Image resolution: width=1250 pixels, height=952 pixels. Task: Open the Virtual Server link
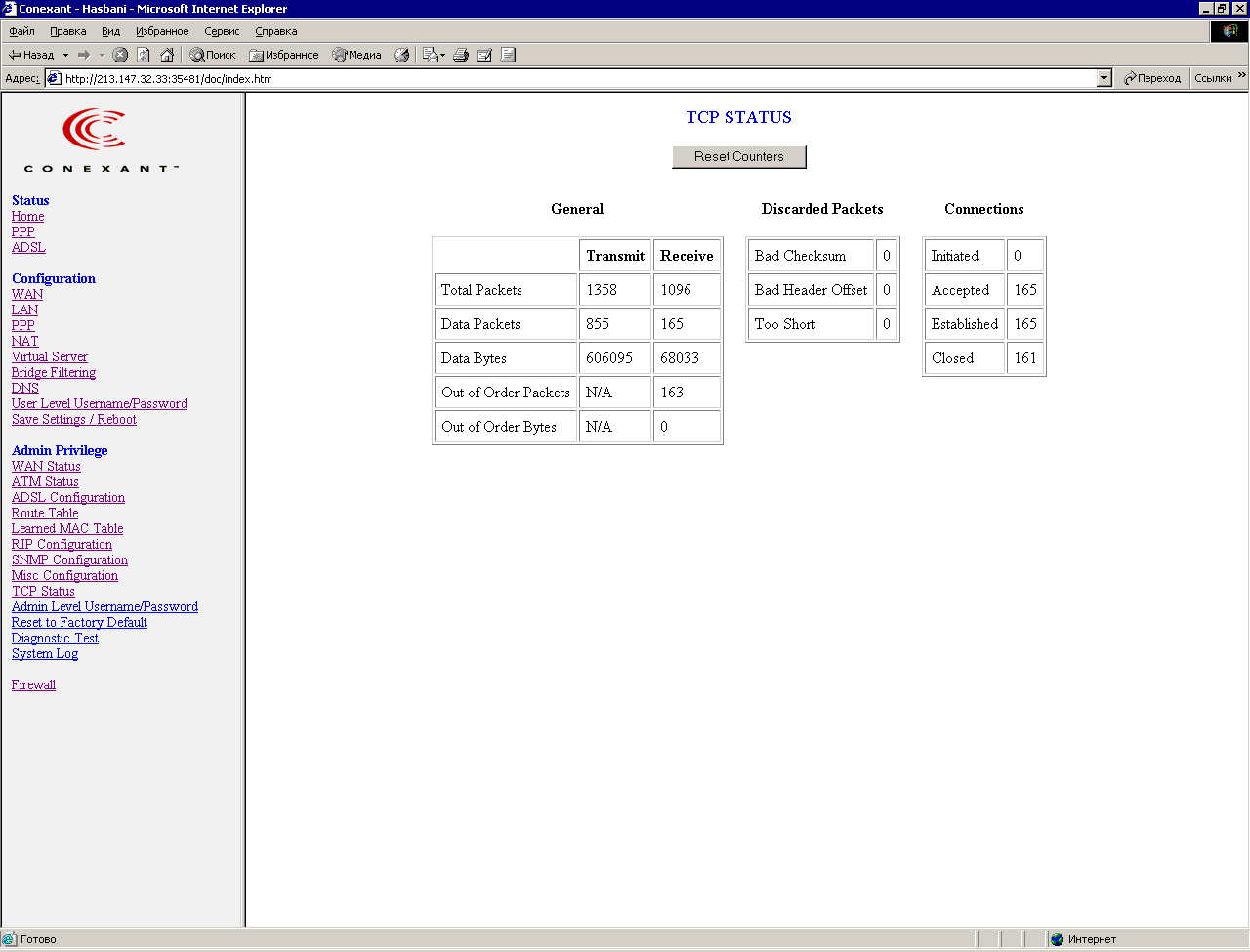point(49,356)
